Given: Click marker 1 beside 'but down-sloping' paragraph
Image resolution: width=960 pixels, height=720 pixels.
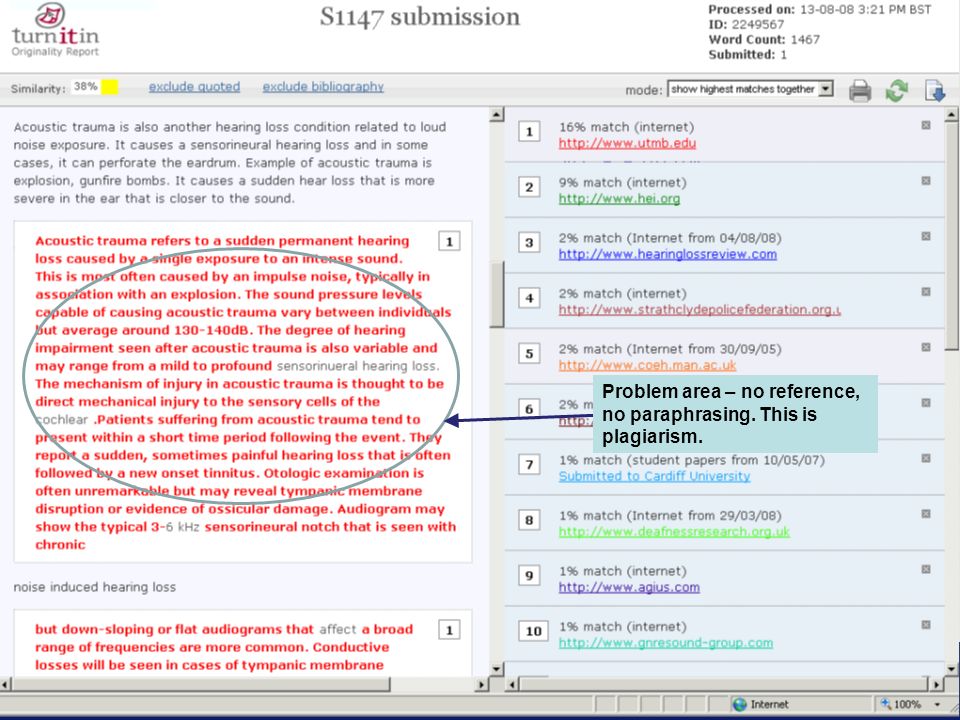Looking at the screenshot, I should coord(449,630).
